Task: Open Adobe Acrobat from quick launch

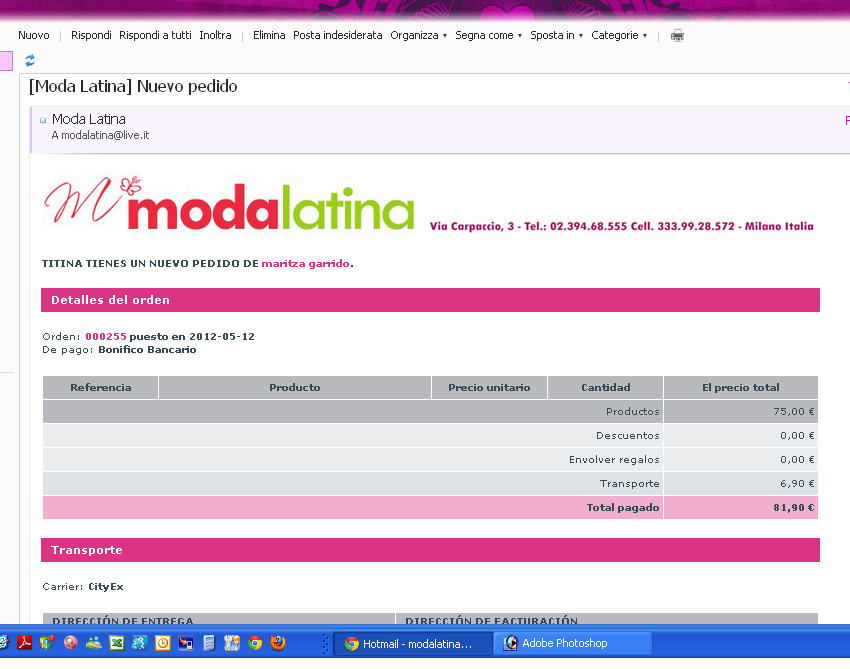Action: tap(24, 643)
